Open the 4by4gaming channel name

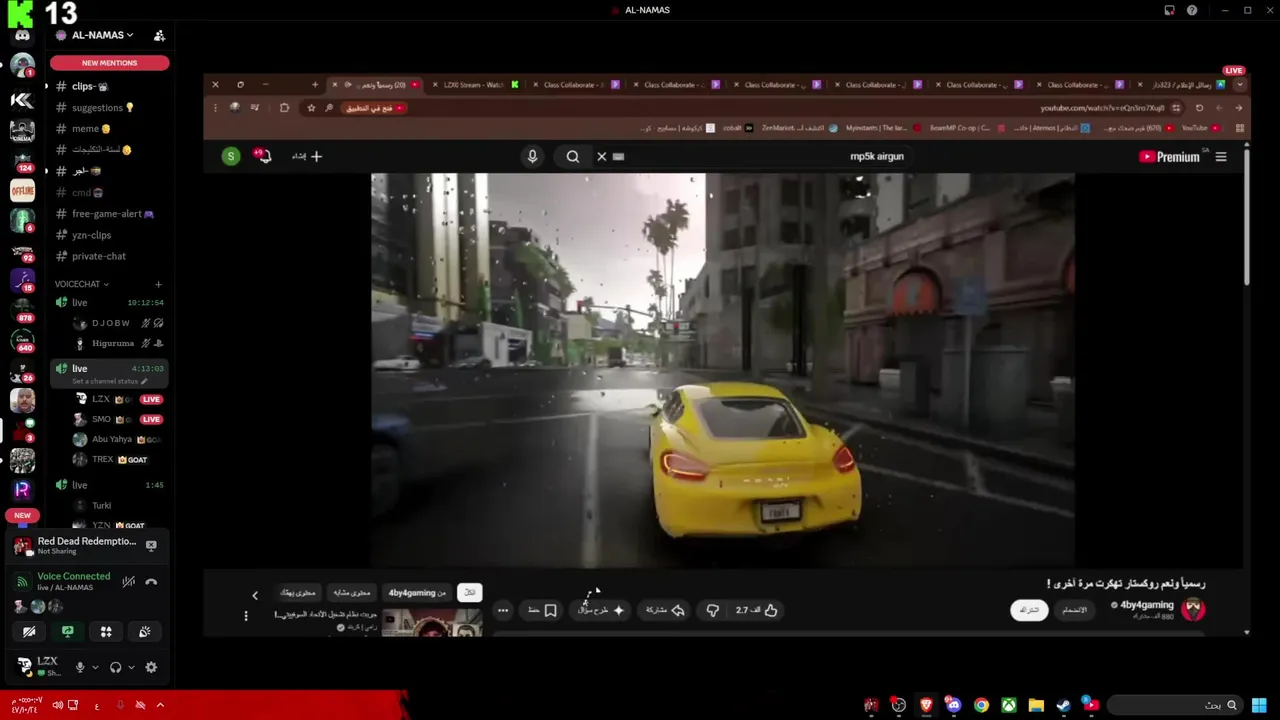point(1146,605)
